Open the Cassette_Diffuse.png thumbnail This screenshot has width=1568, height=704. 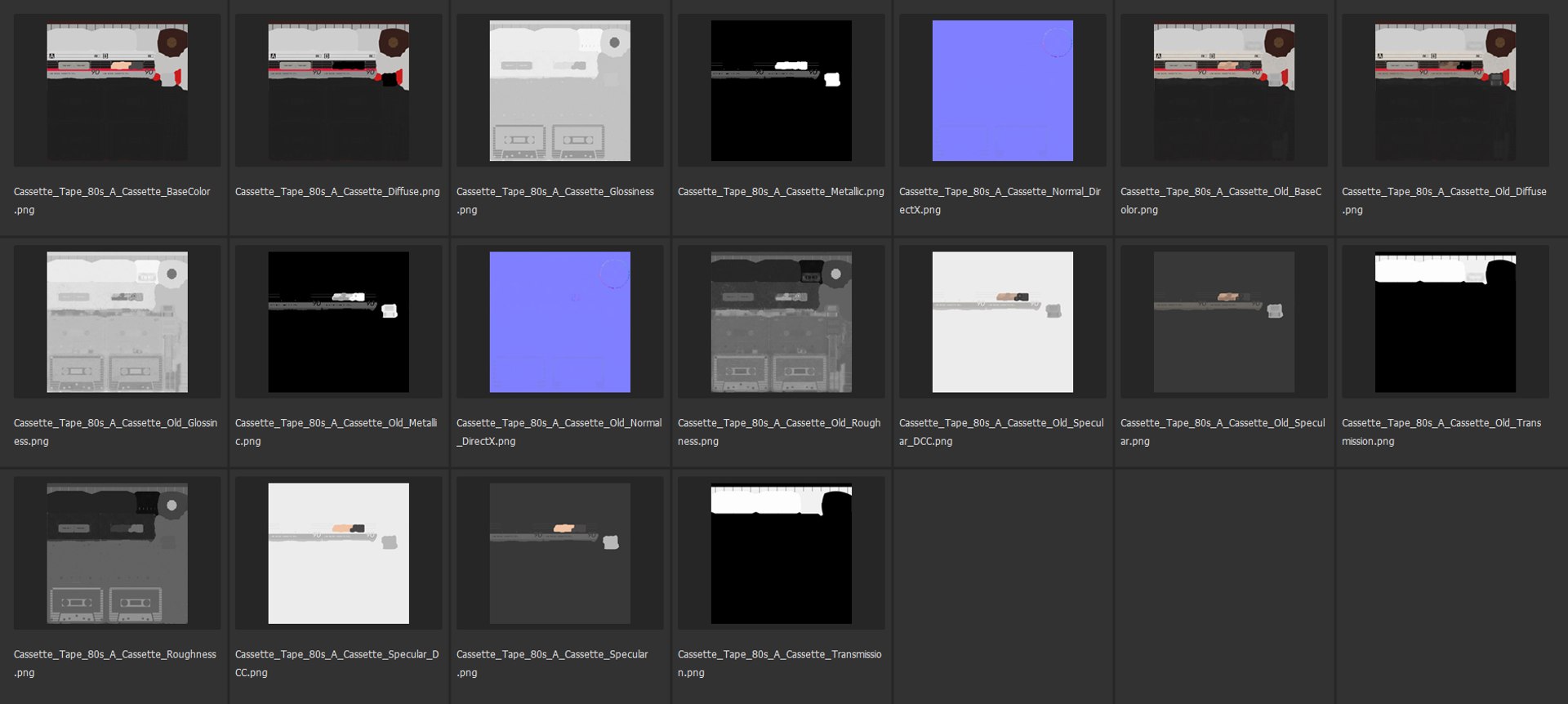coord(338,91)
